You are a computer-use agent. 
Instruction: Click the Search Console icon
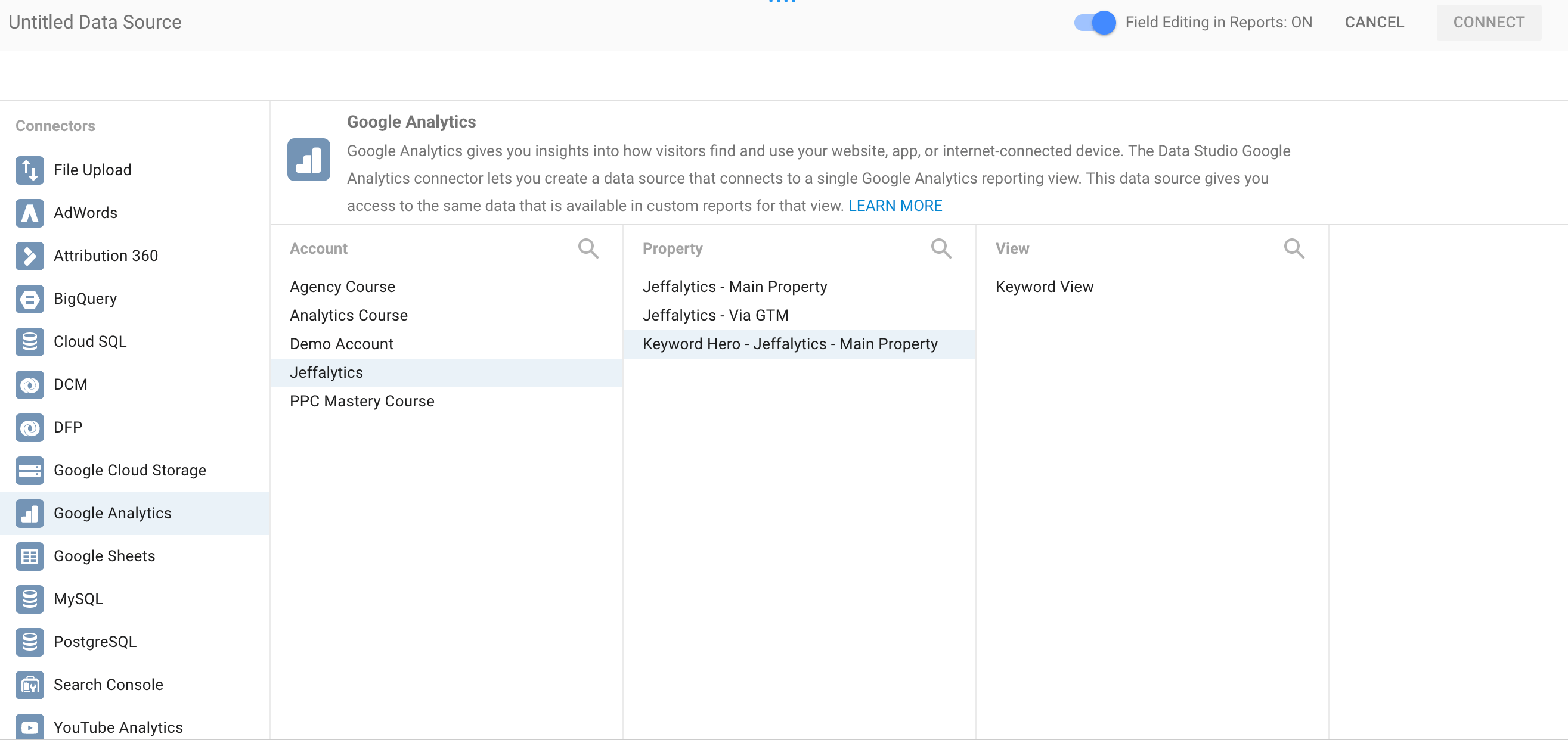tap(29, 685)
